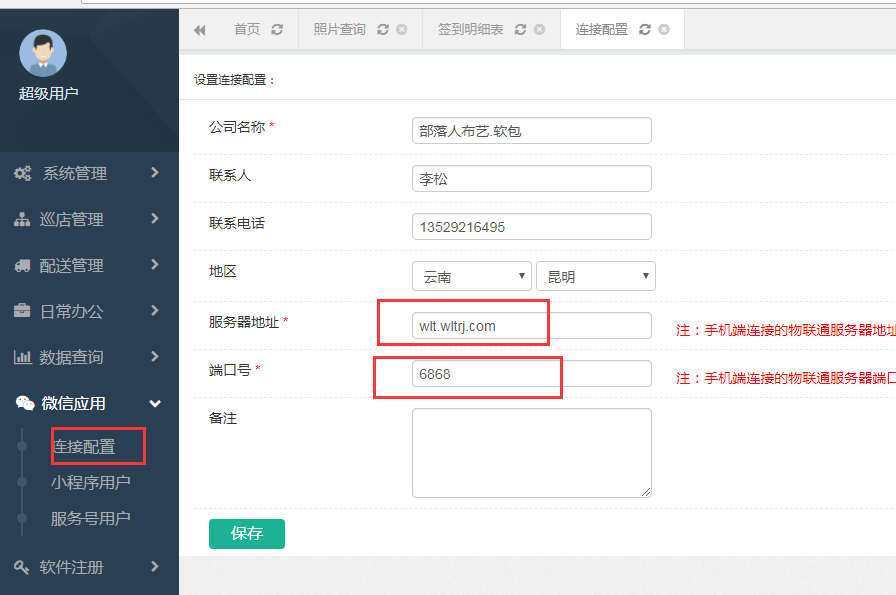Viewport: 896px width, 595px height.
Task: Refresh the 连接配置 tab
Action: tap(647, 29)
